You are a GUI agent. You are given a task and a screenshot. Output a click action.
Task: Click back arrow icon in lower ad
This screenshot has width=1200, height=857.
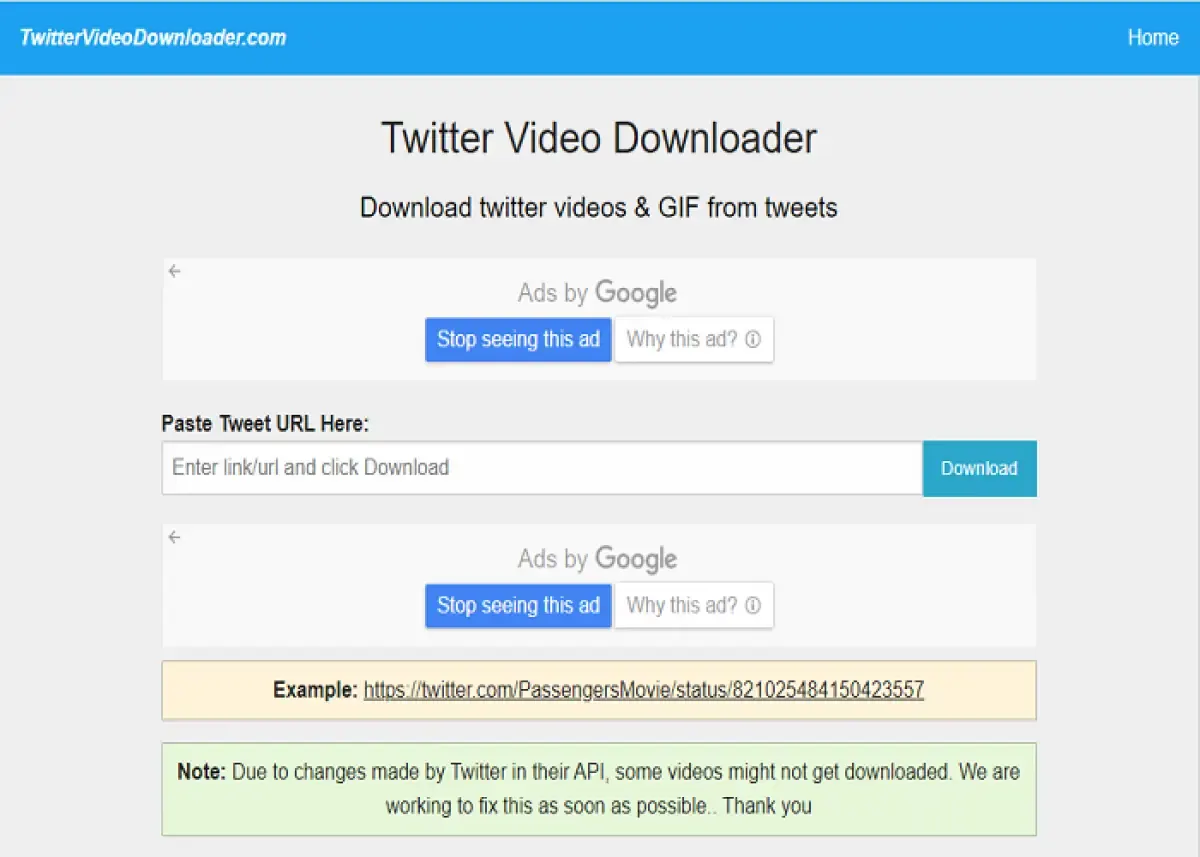175,537
